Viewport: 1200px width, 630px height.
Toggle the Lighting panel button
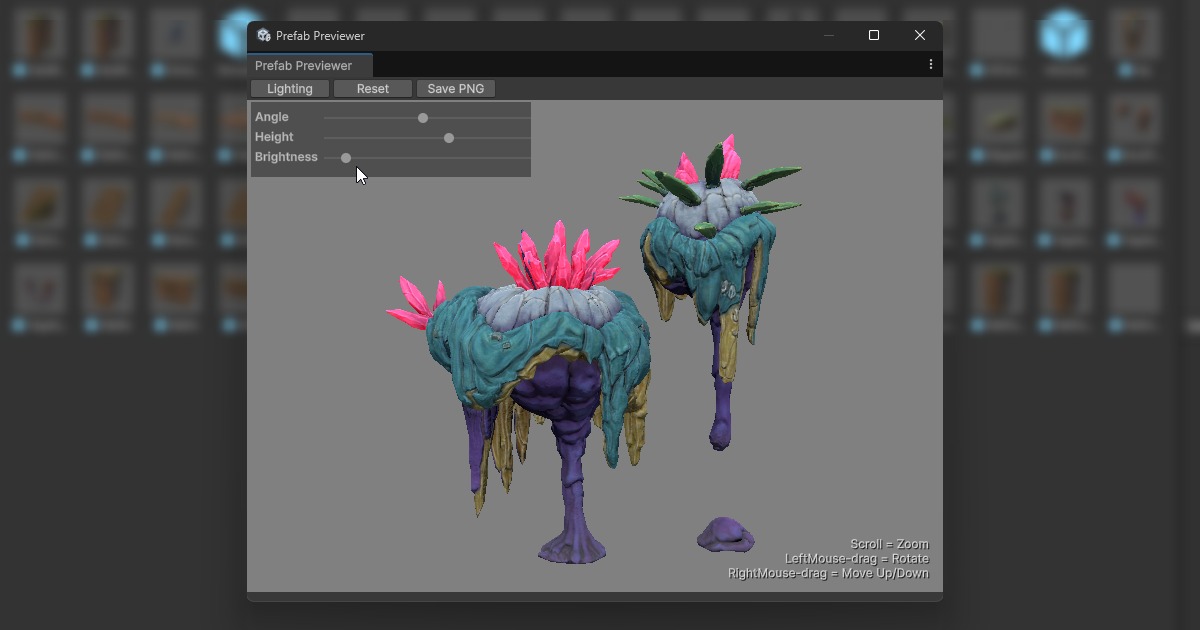(x=289, y=88)
